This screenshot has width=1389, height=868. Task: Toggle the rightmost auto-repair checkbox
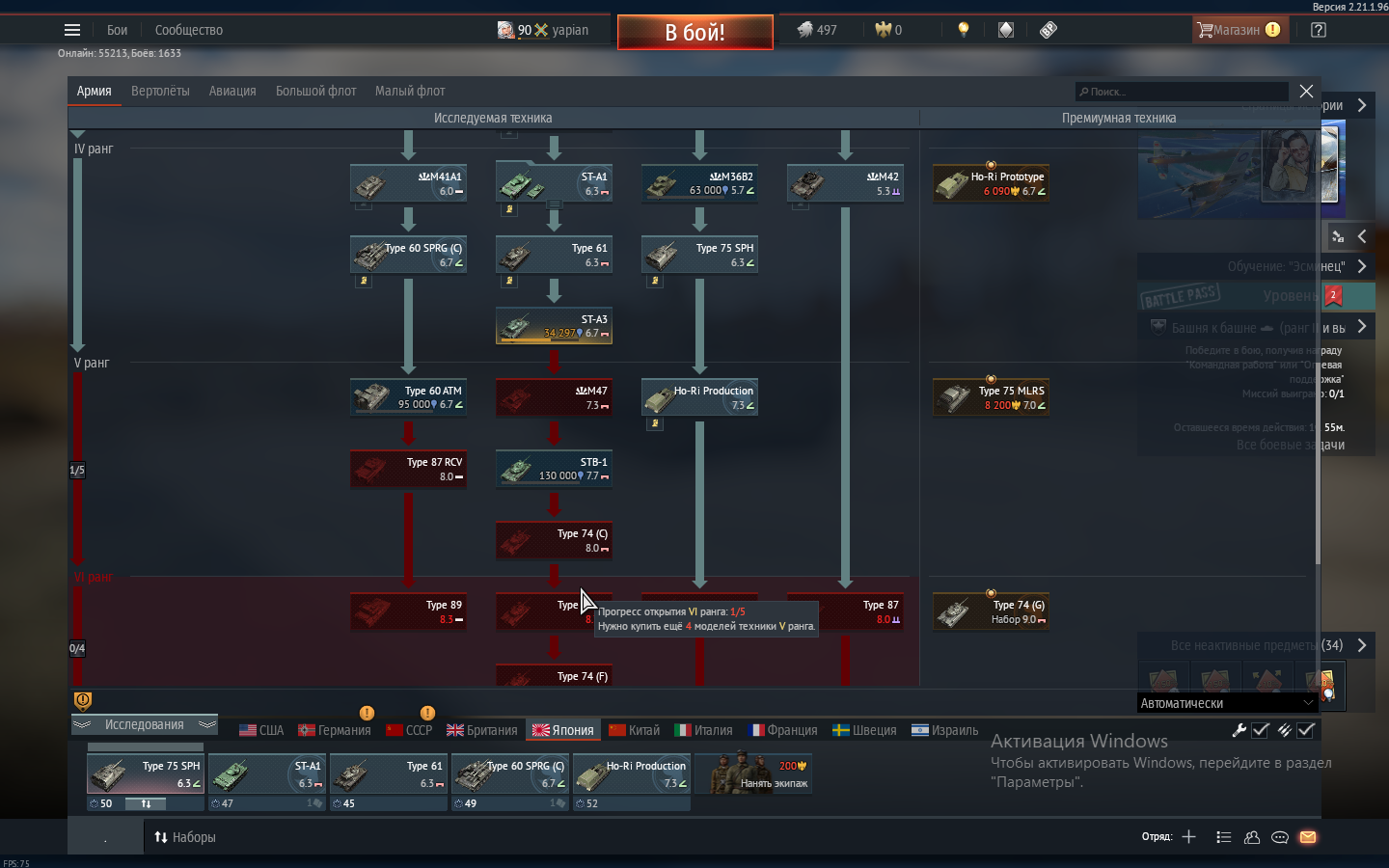(1306, 730)
